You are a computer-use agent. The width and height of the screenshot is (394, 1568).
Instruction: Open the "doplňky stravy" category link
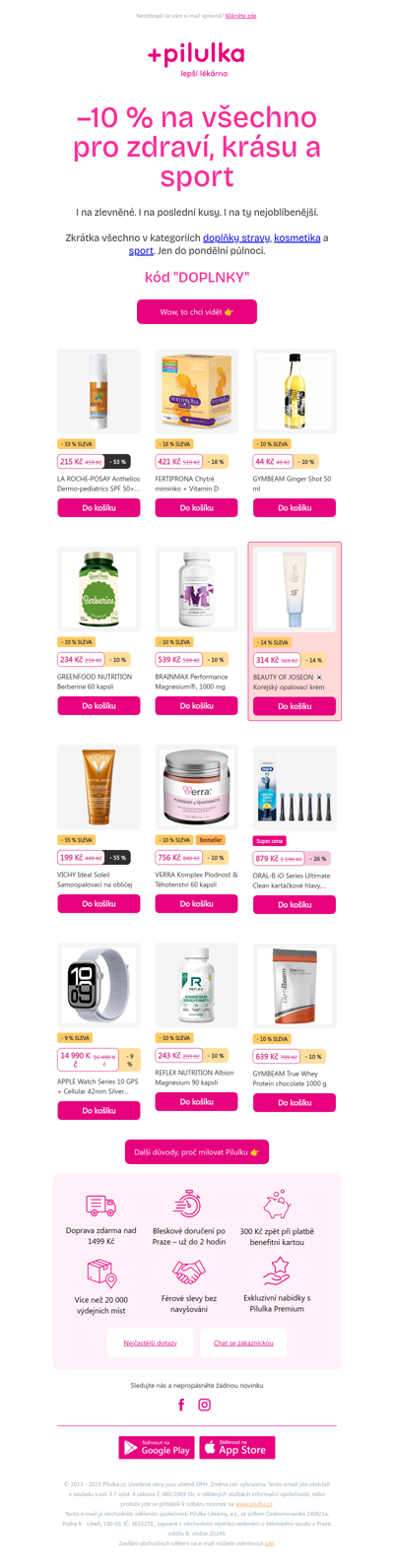(236, 237)
